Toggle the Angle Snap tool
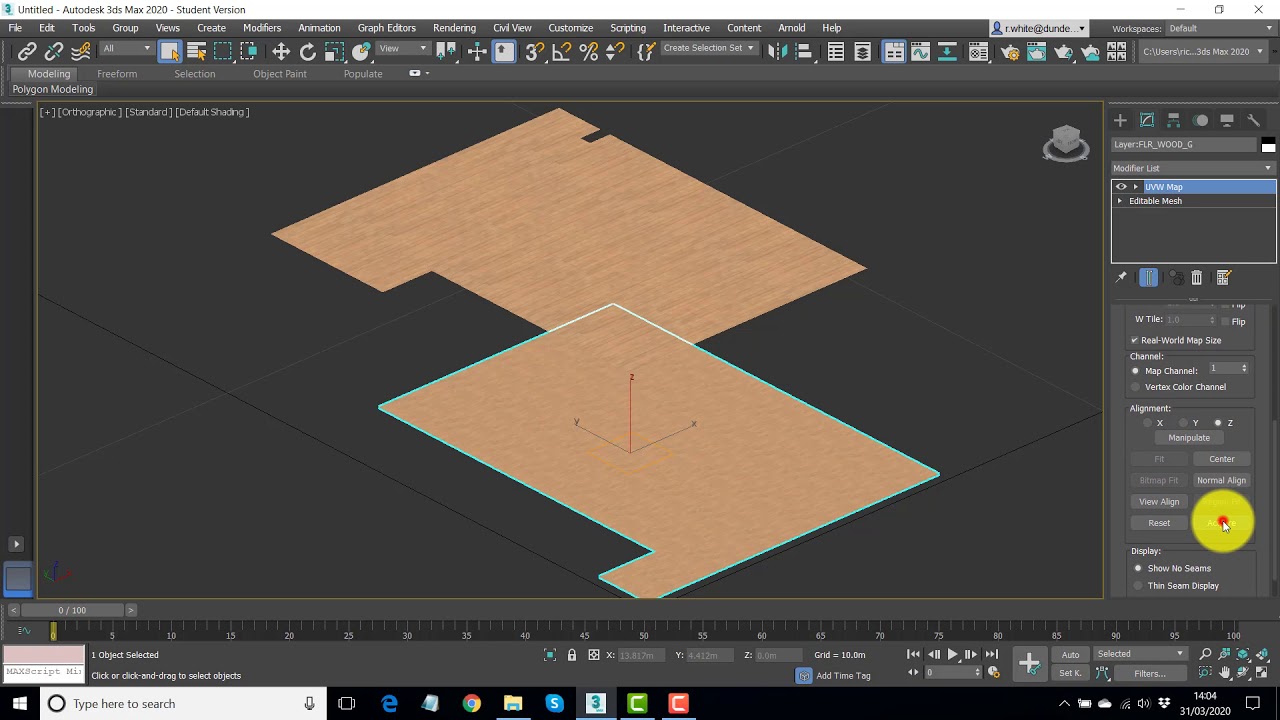The height and width of the screenshot is (720, 1280). [562, 51]
